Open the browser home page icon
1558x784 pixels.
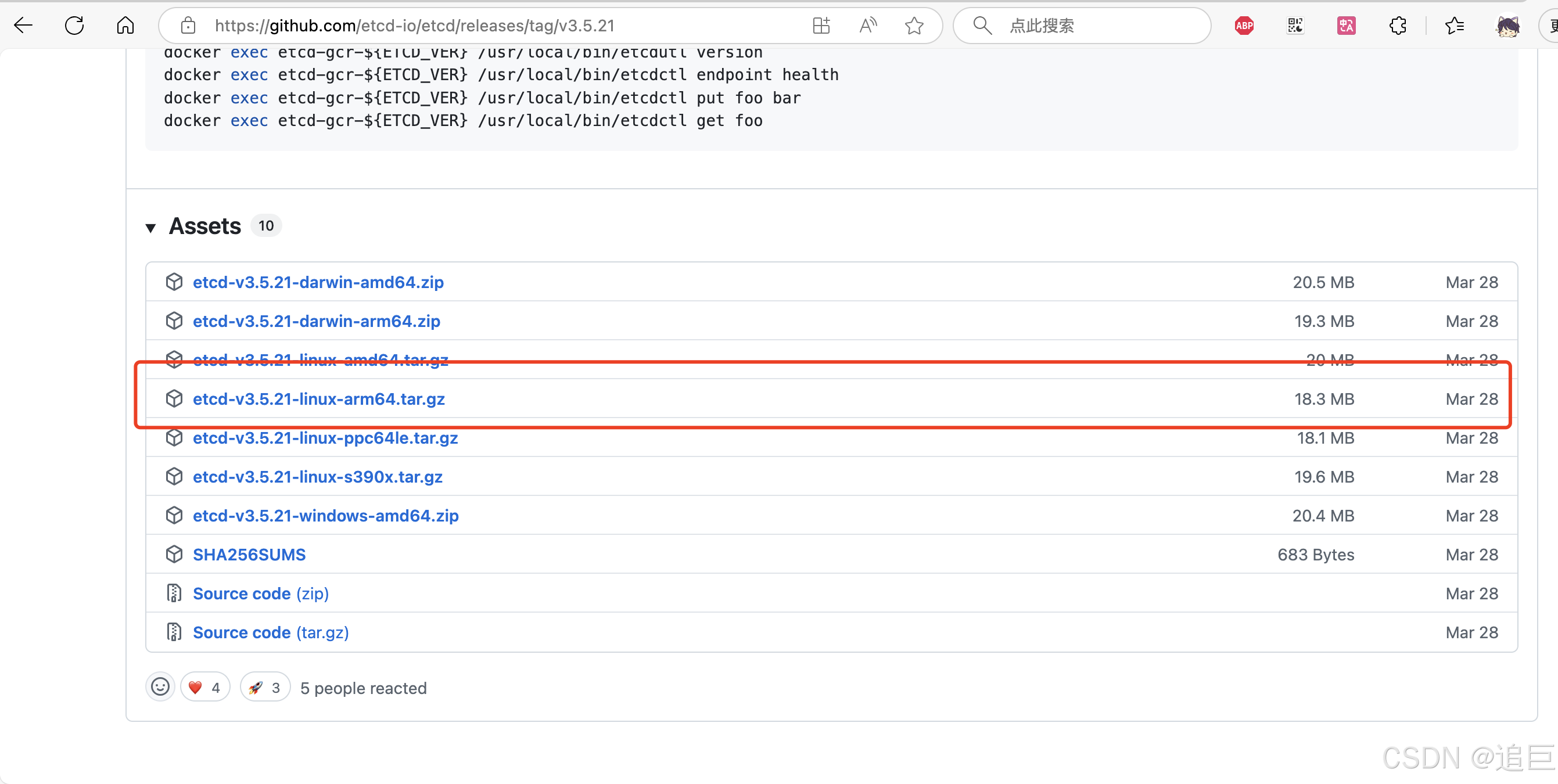[x=125, y=26]
